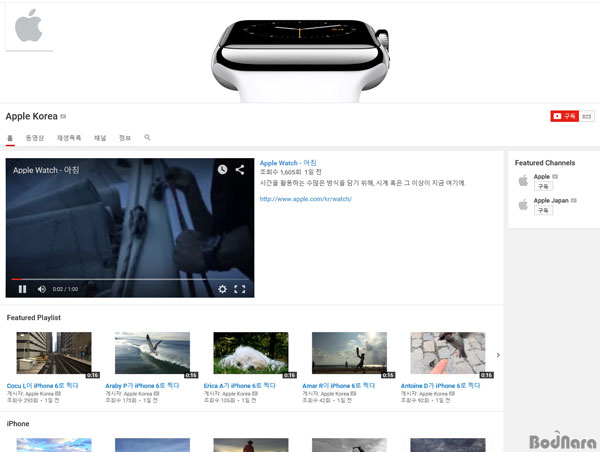This screenshot has width=600, height=452.
Task: Subscribe to Apple Korea with red button
Action: [x=564, y=116]
